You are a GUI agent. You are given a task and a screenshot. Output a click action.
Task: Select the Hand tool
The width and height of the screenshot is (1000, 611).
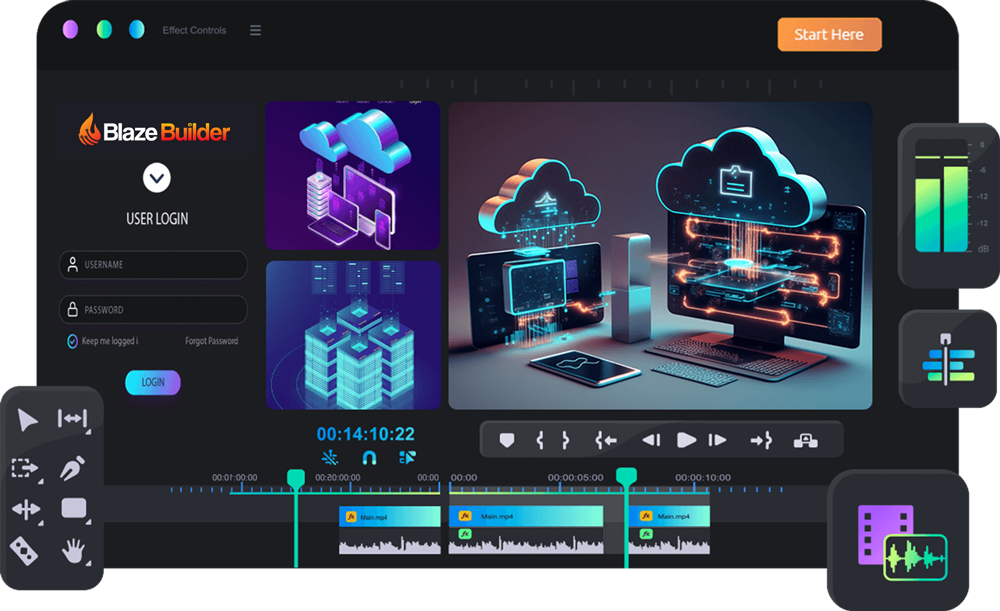(73, 551)
